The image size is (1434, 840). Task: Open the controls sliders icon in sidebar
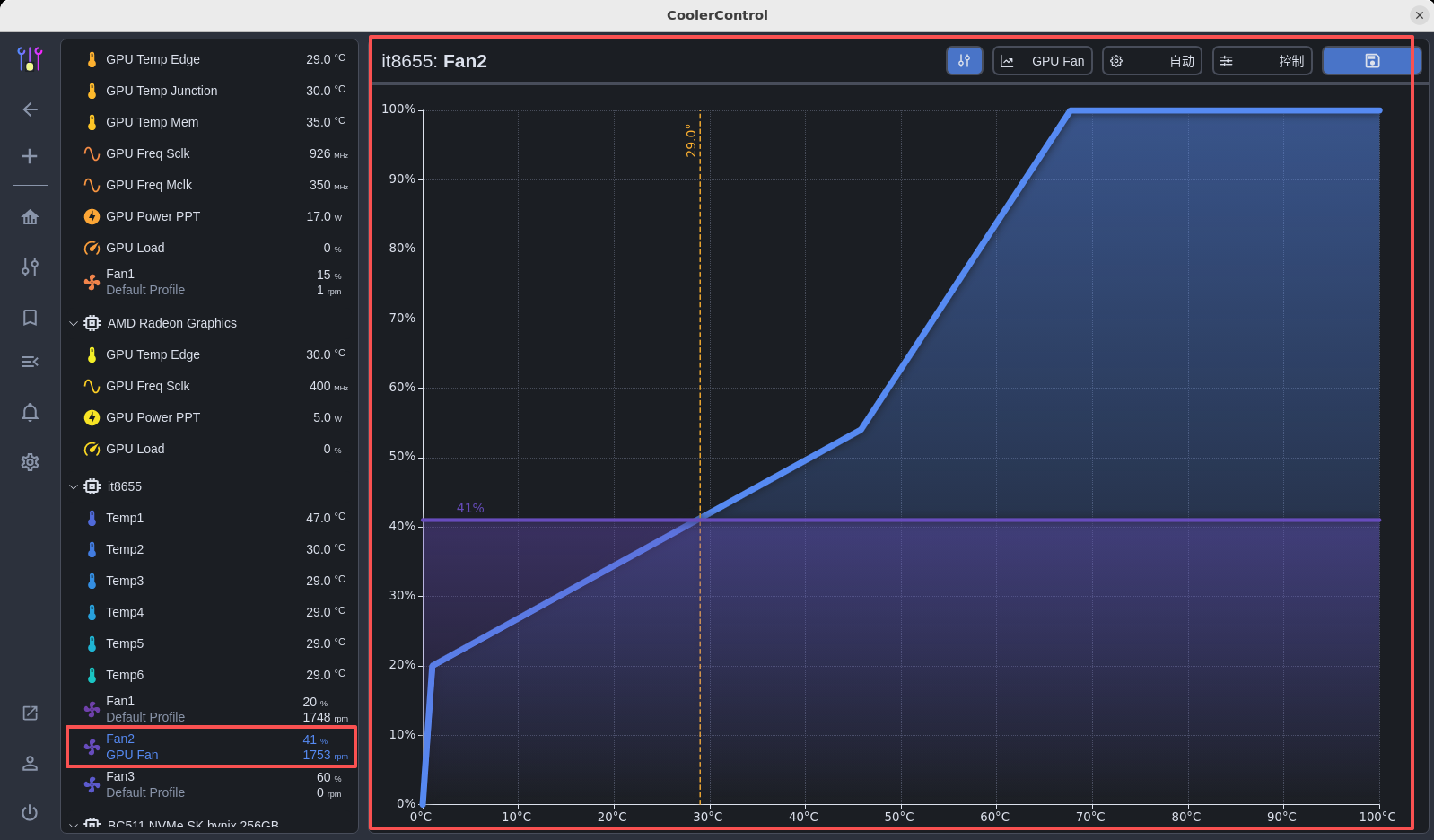30,267
